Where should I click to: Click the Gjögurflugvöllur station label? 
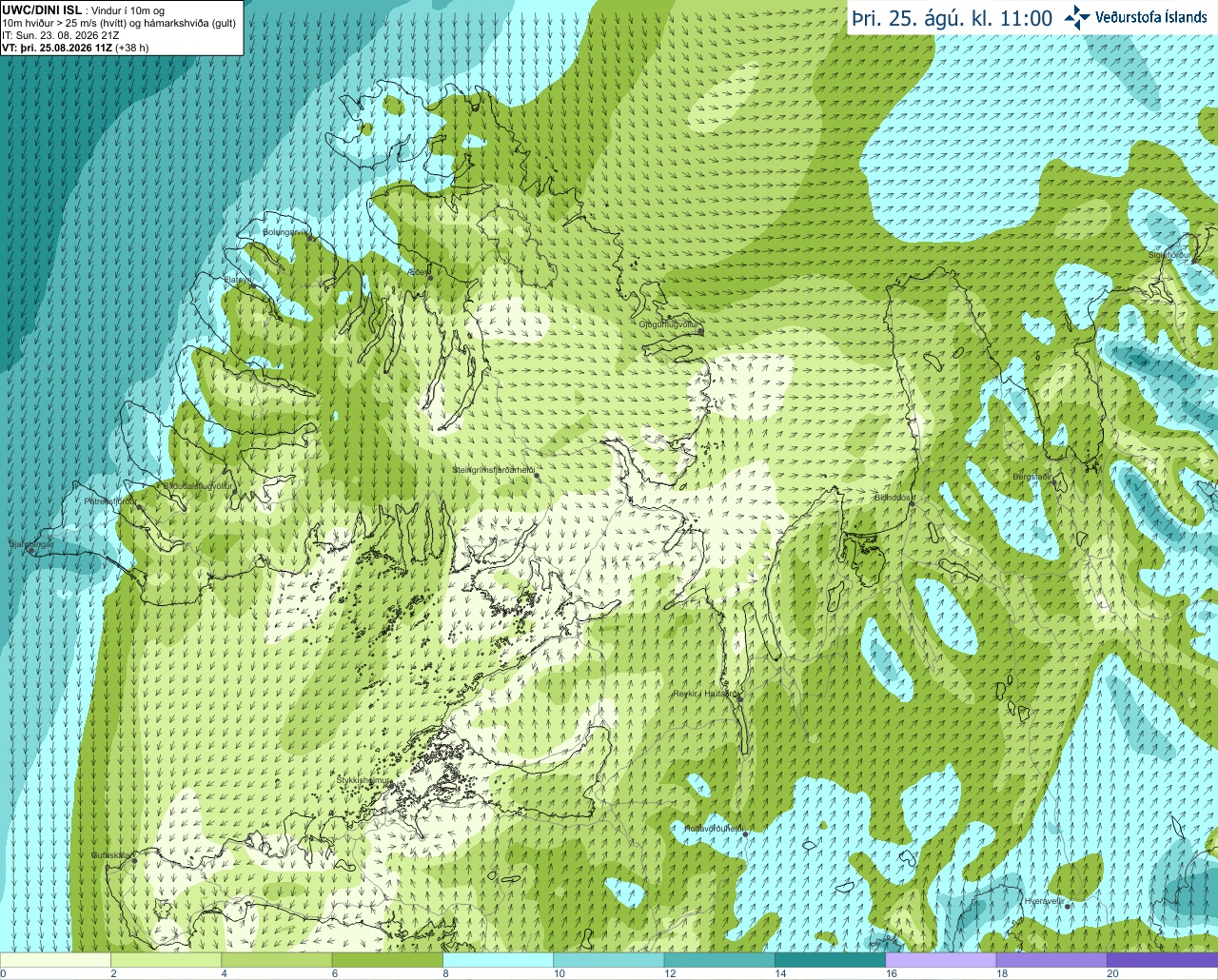[x=669, y=325]
